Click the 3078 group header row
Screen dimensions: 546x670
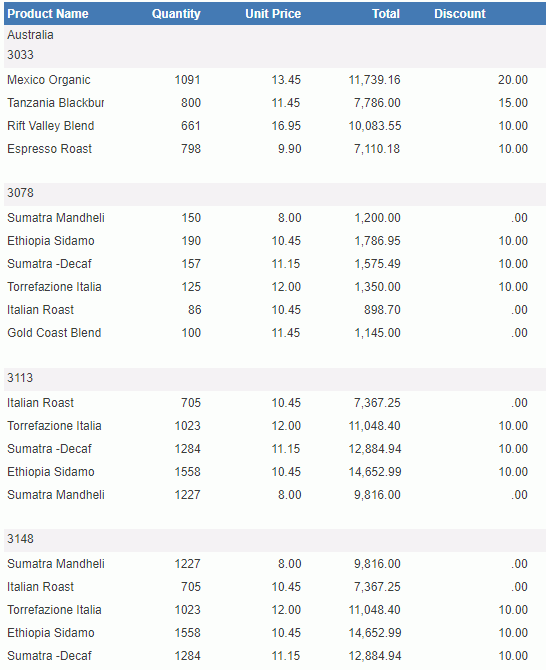coord(275,193)
